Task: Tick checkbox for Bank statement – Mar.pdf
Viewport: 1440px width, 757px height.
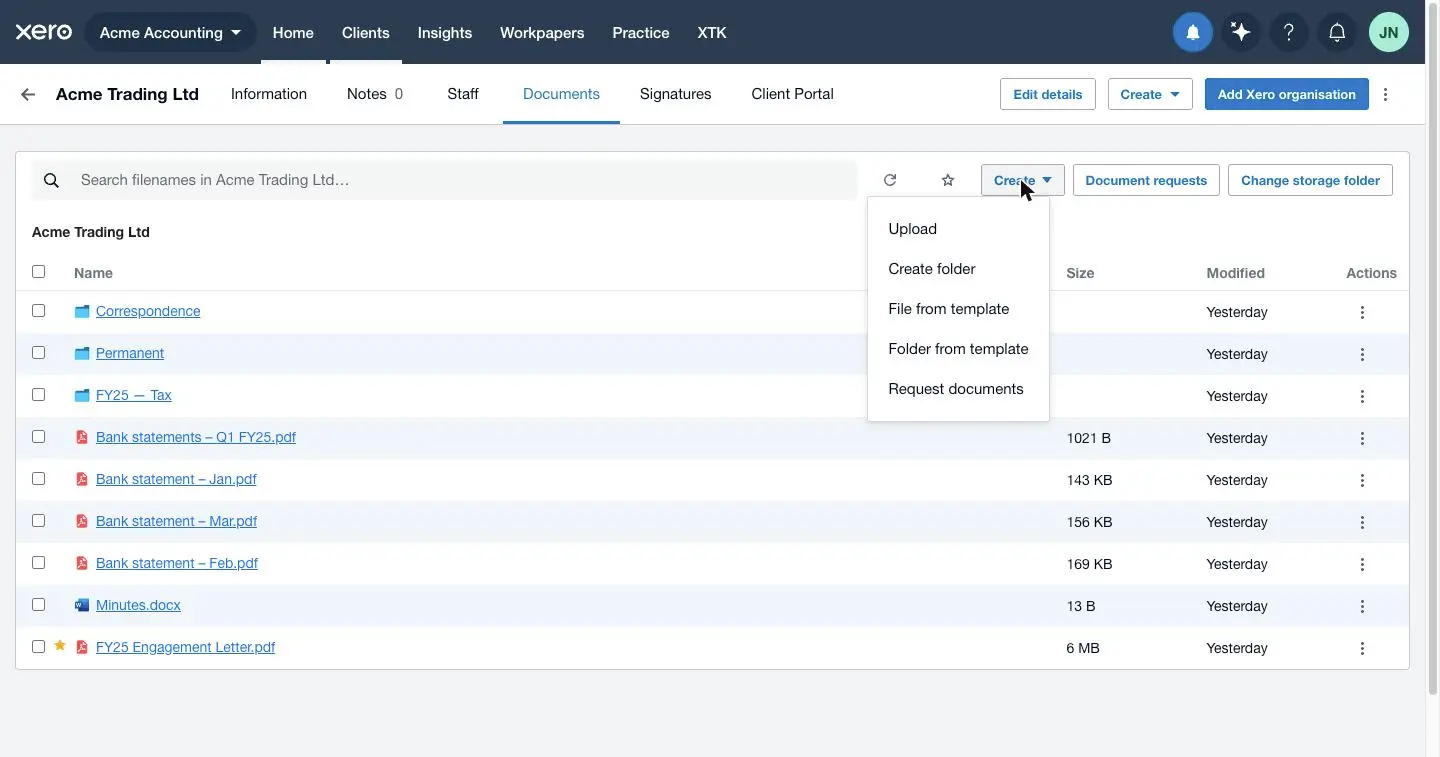Action: [39, 521]
